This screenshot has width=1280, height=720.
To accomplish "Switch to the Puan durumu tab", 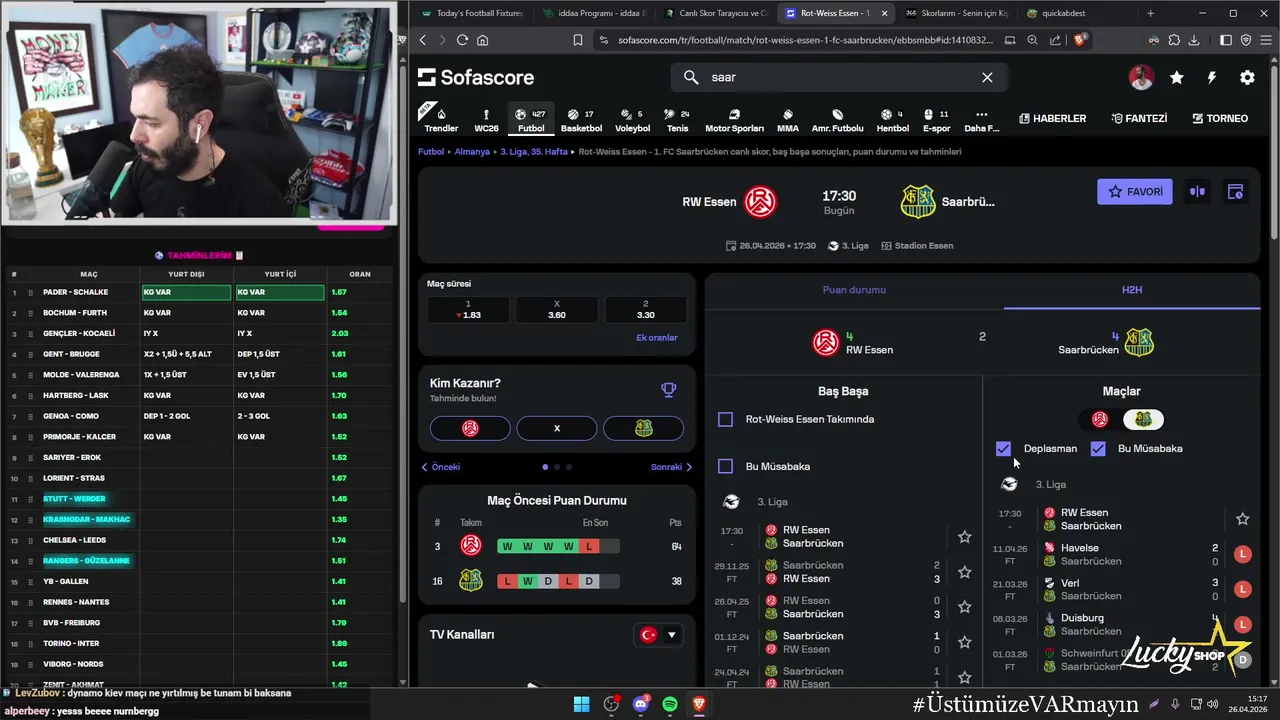I will (x=854, y=290).
